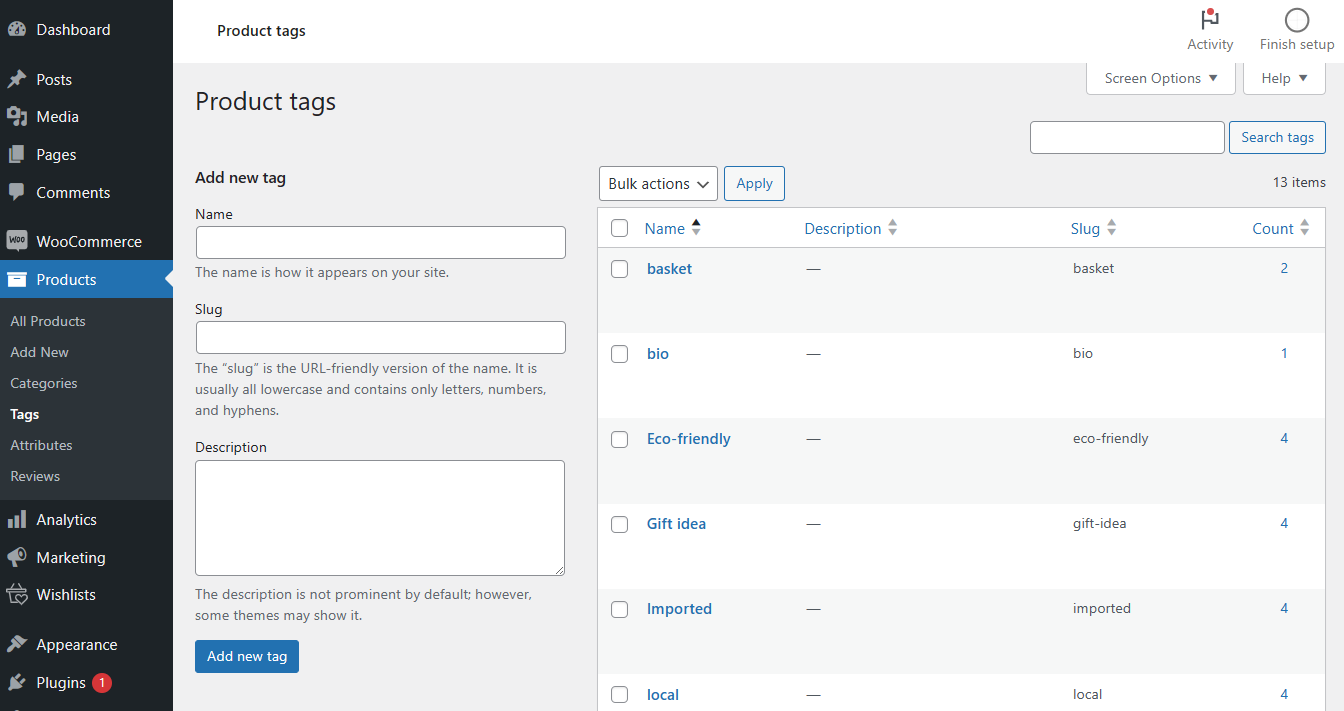The width and height of the screenshot is (1344, 711).
Task: Click the Analytics bar chart icon
Action: pos(17,520)
